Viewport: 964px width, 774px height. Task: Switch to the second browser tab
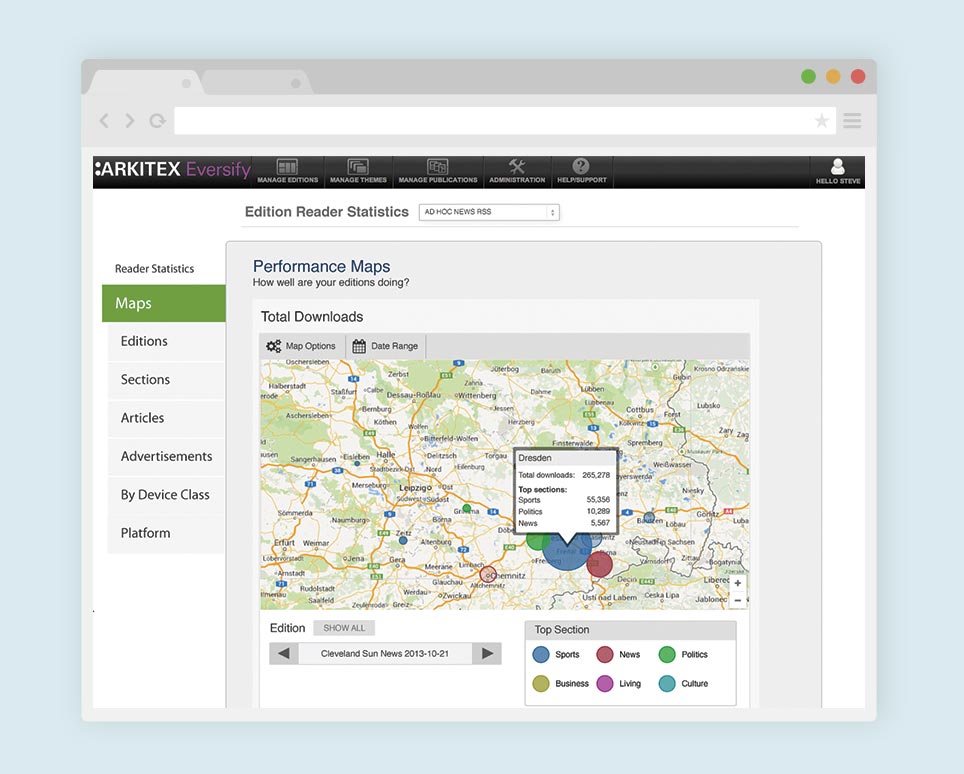click(x=257, y=82)
